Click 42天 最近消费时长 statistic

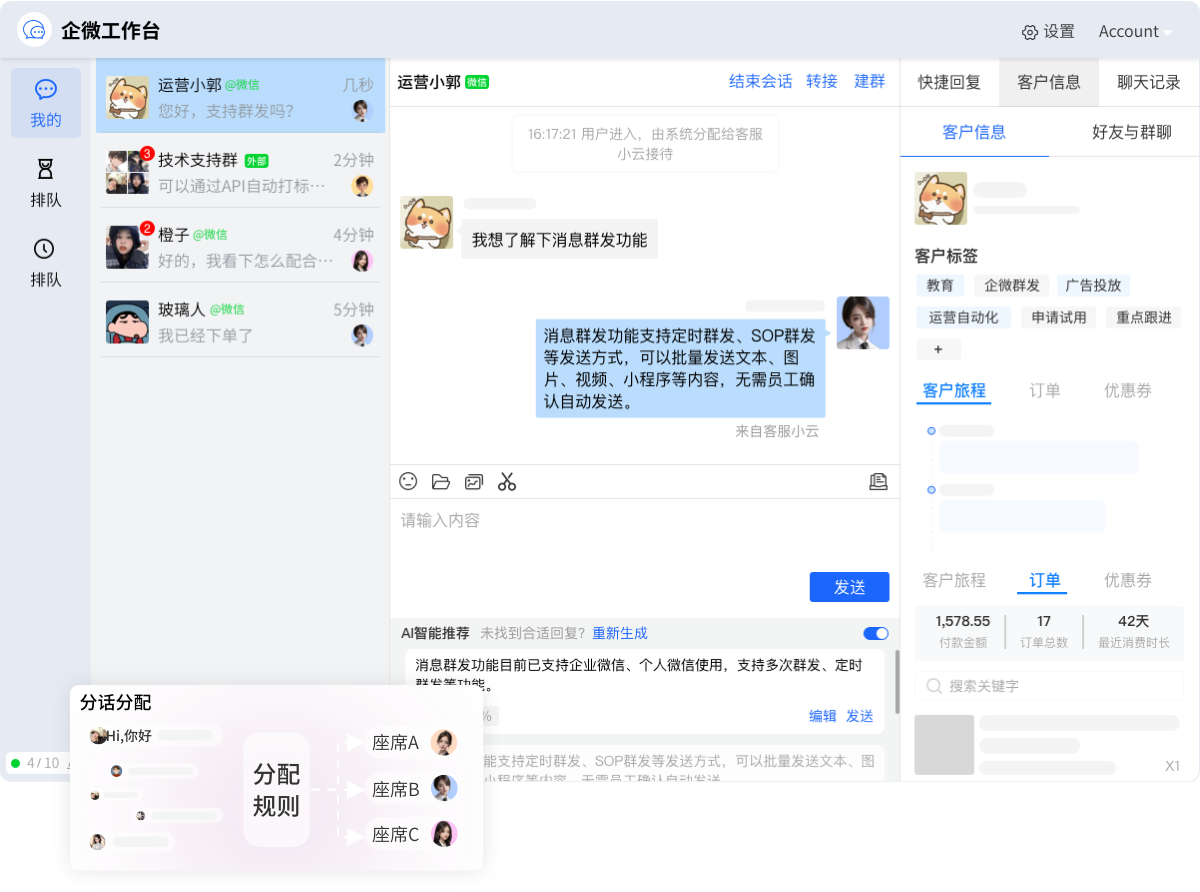click(x=1134, y=631)
